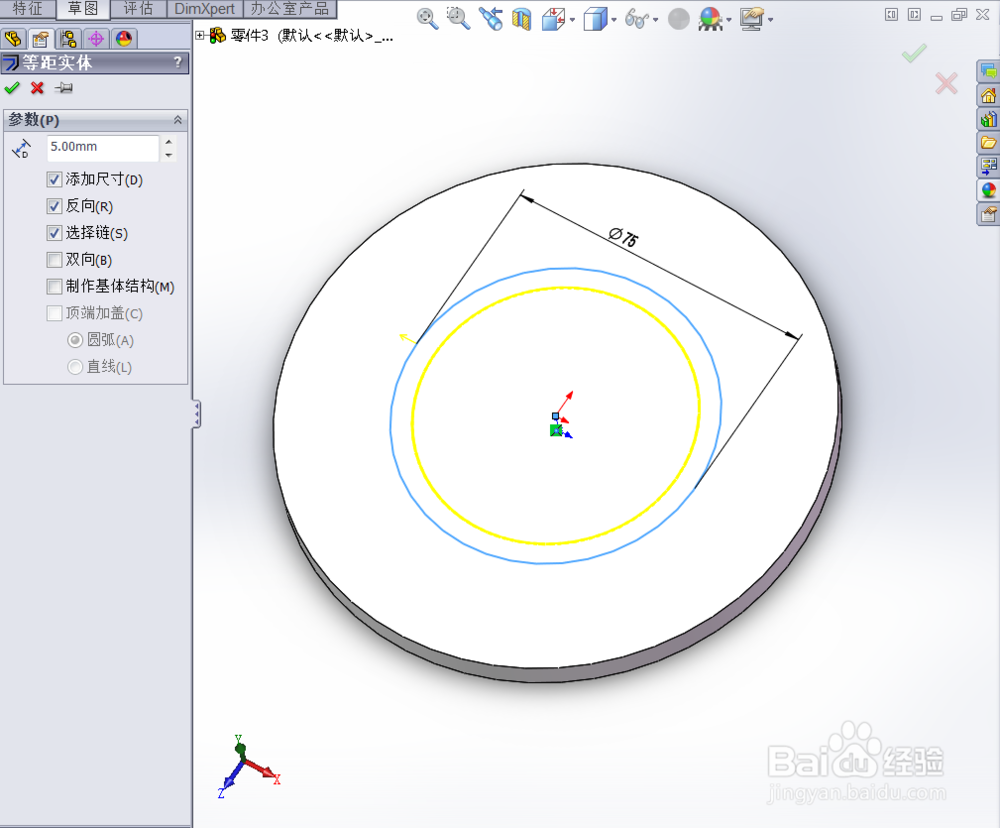Open Hide/Show Items dropdown arrow

655,20
